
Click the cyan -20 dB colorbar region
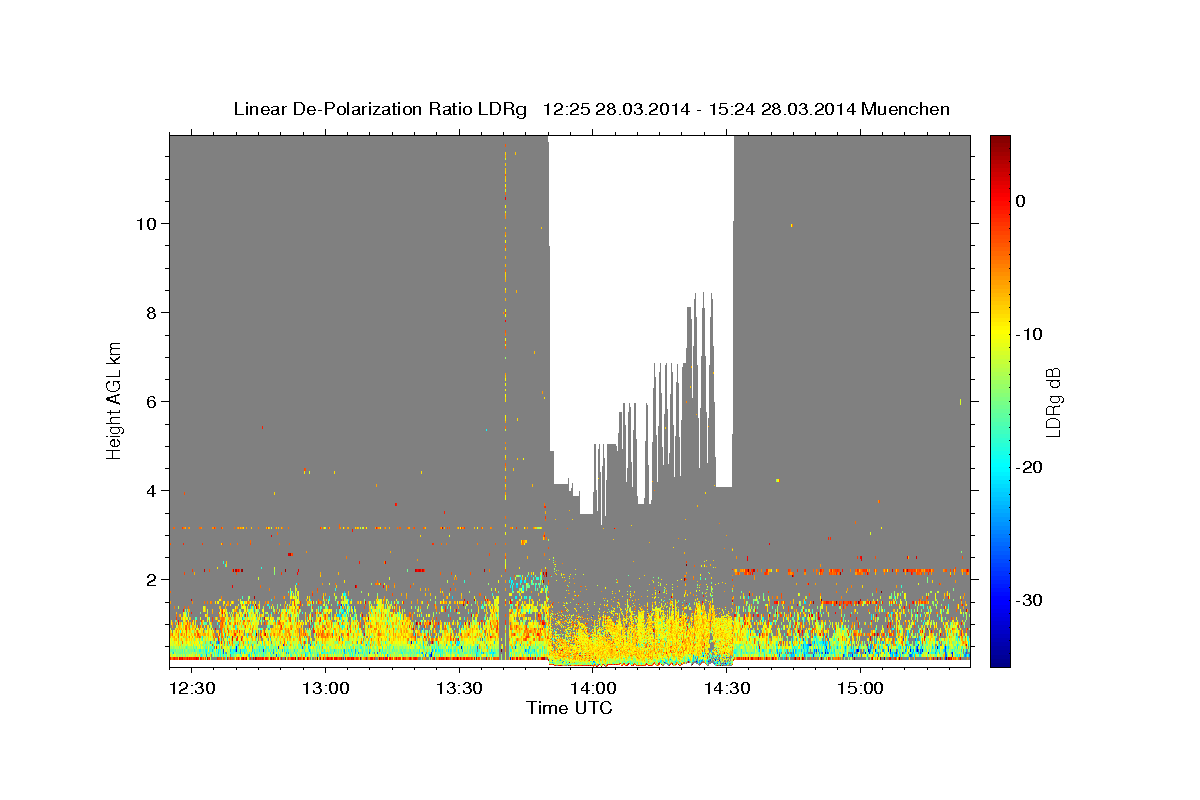1000,467
